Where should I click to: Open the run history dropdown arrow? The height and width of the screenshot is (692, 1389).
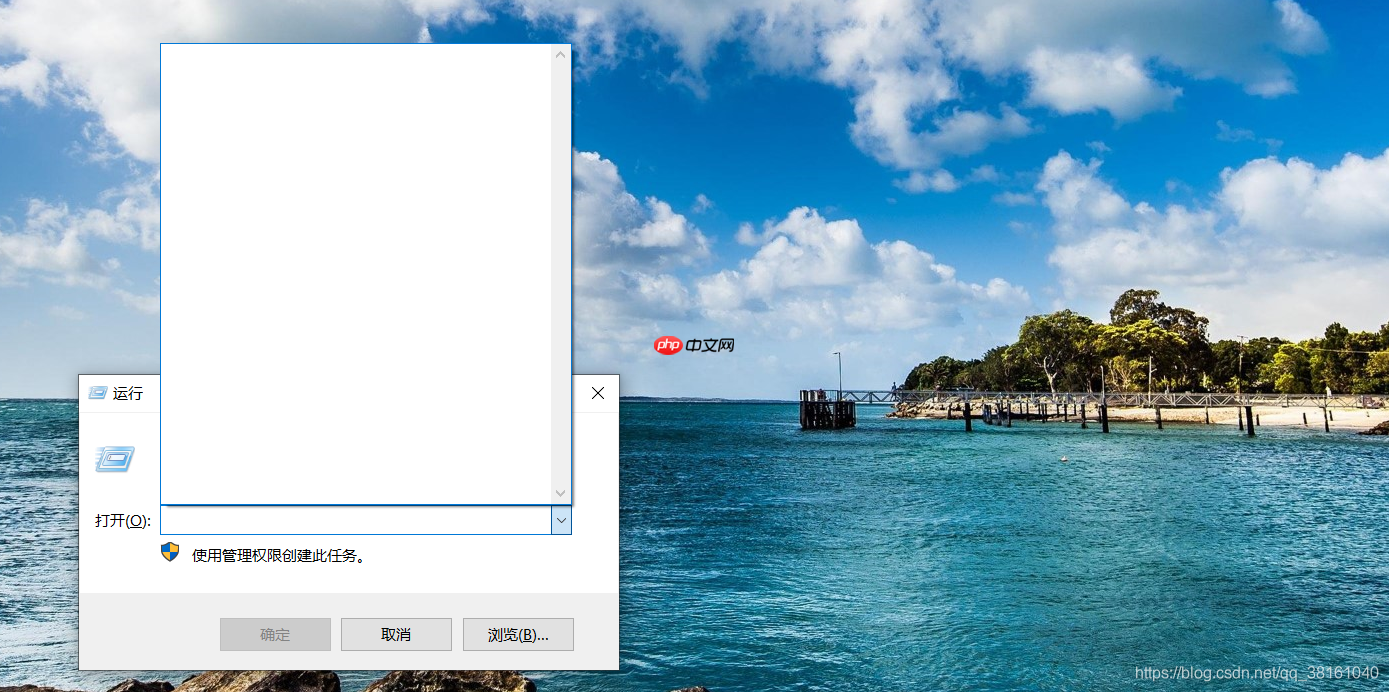tap(561, 520)
